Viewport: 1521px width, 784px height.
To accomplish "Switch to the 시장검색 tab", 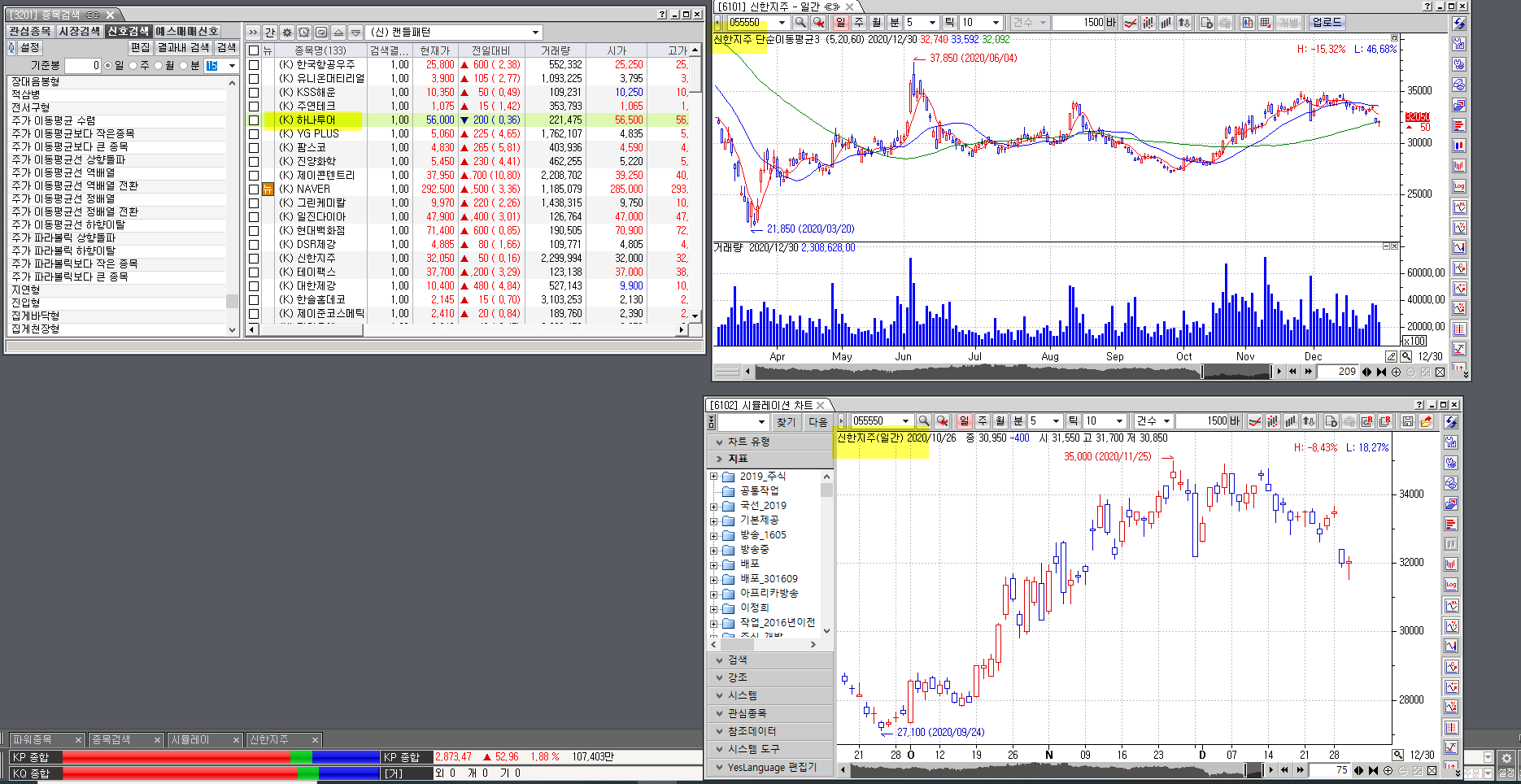I will click(79, 31).
